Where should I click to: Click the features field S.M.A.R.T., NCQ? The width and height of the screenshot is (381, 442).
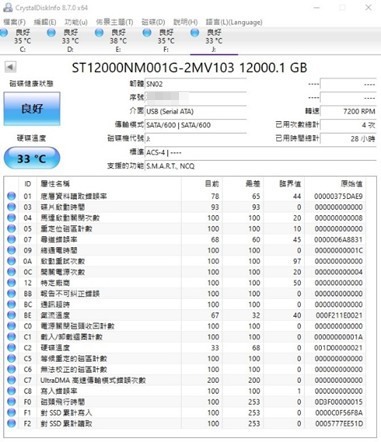coord(261,166)
